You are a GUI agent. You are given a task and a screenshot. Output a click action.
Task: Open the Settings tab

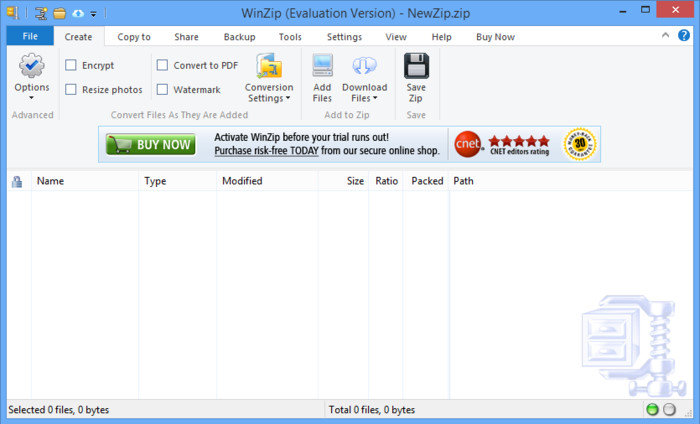344,37
